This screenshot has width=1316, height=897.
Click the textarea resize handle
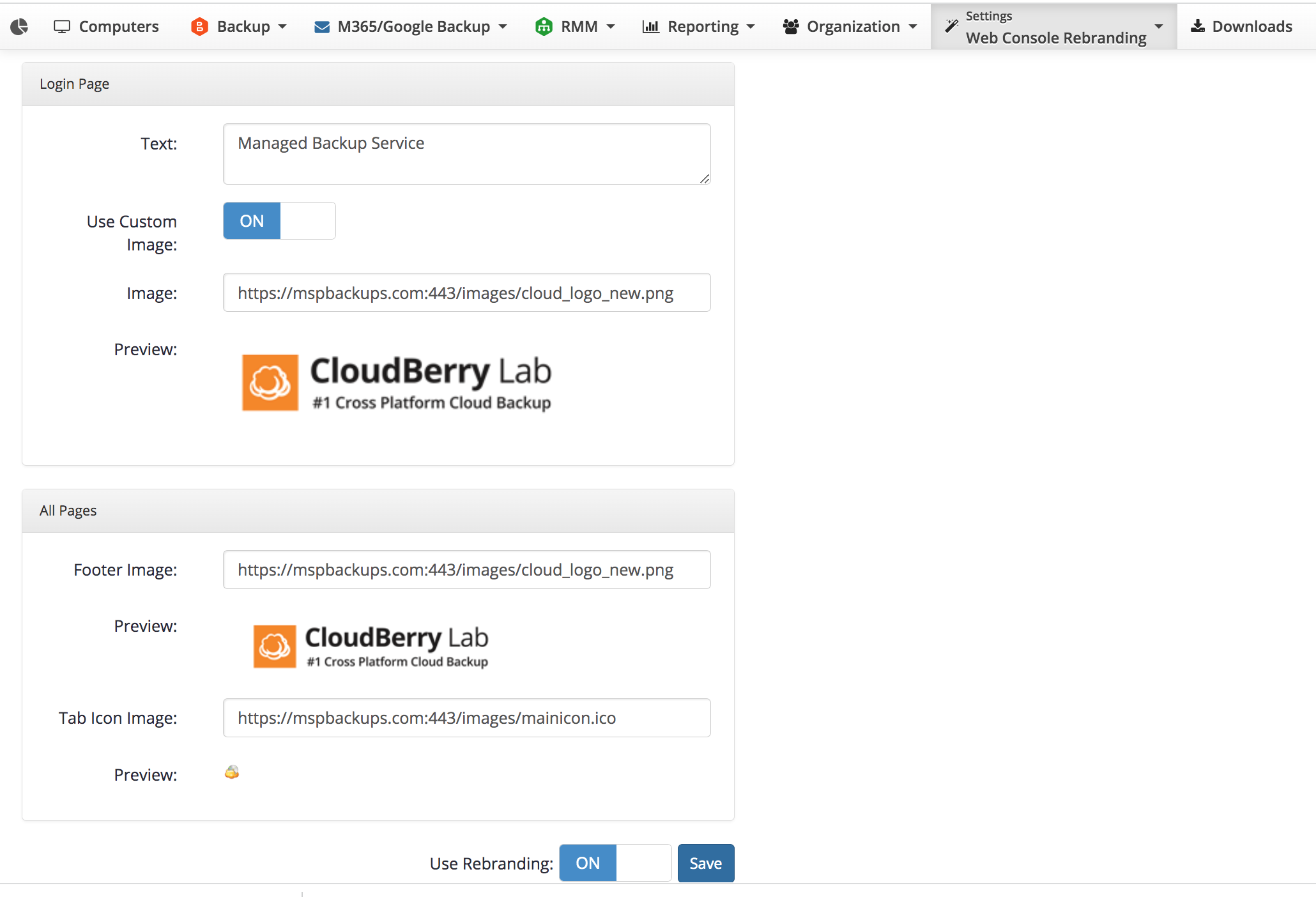tap(705, 179)
